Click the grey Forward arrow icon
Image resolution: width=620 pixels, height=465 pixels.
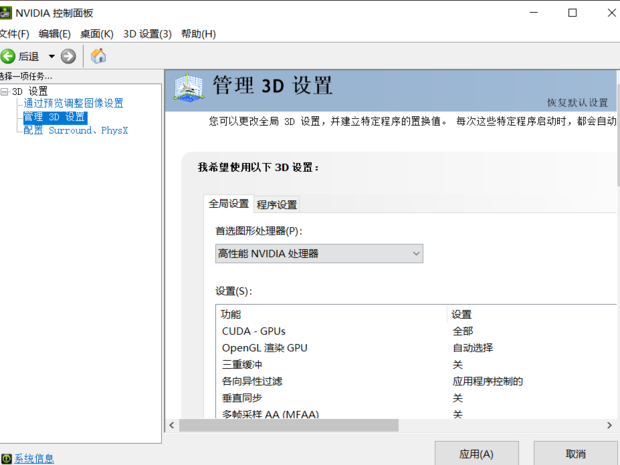pos(68,56)
